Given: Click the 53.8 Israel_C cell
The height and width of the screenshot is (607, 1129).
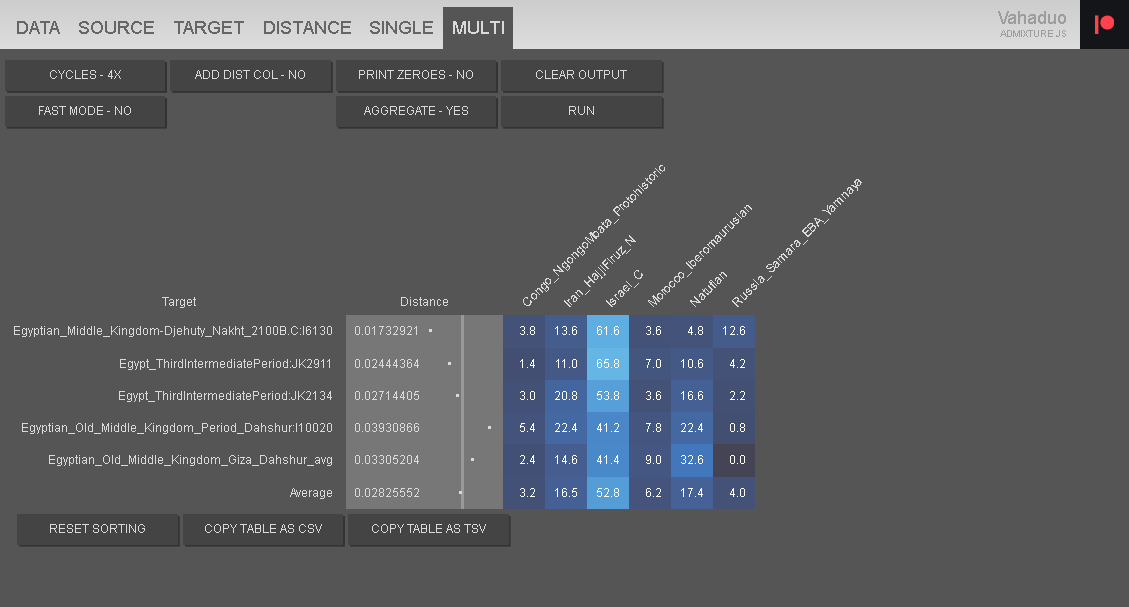Looking at the screenshot, I should click(x=608, y=396).
